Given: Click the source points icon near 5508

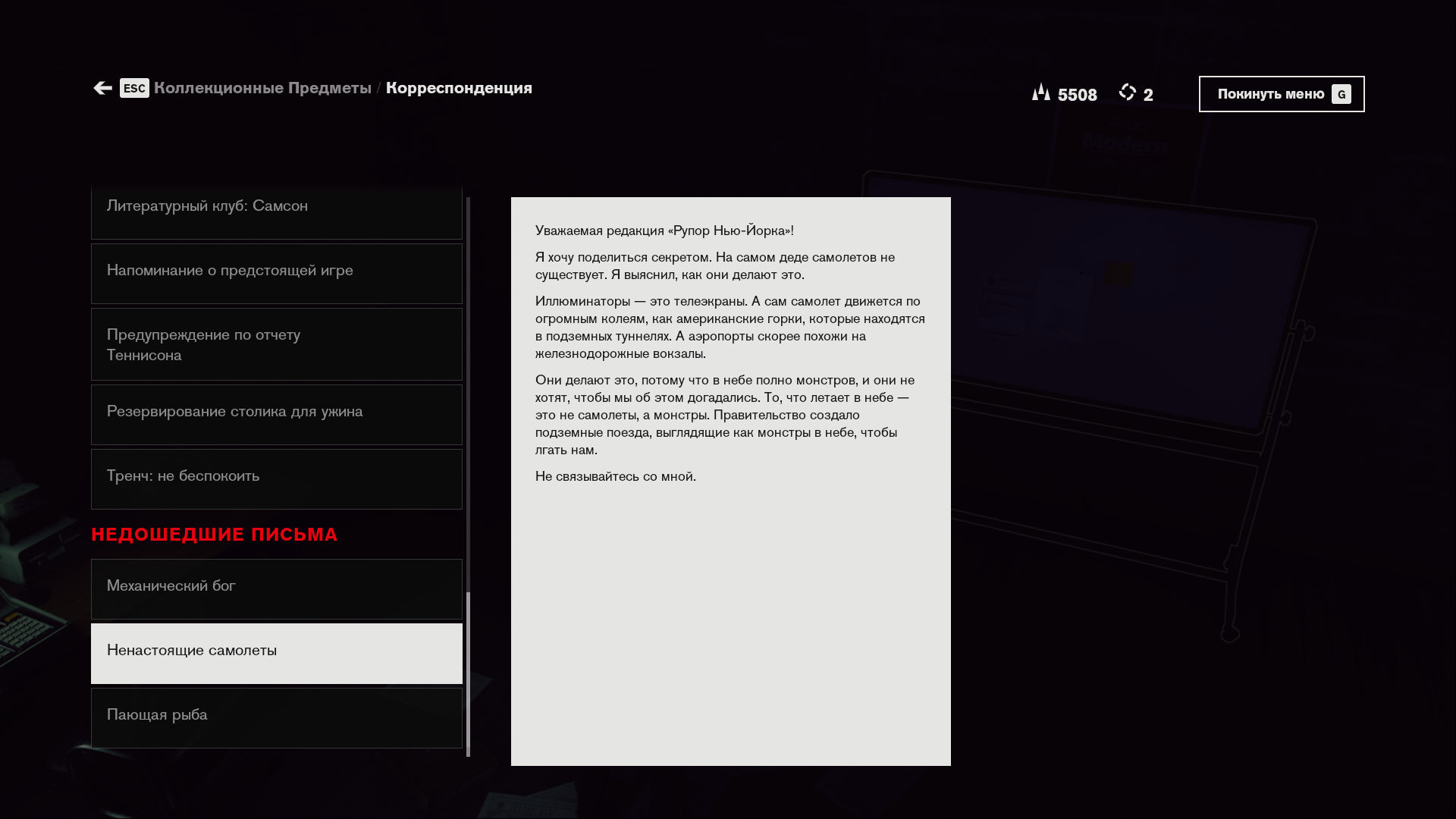Looking at the screenshot, I should [1041, 93].
